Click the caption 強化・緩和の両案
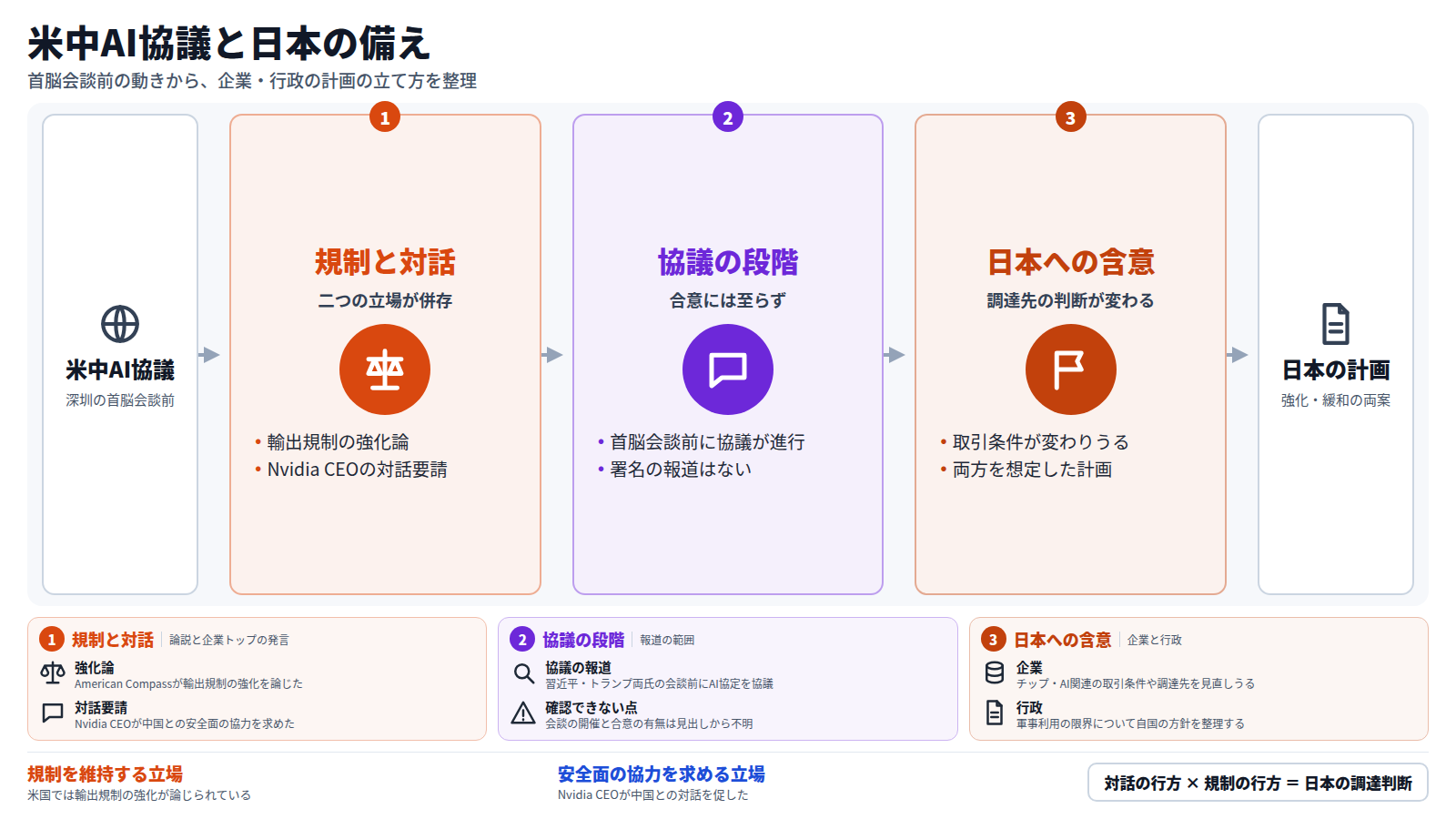Screen dimensions: 1456x819 [1336, 400]
